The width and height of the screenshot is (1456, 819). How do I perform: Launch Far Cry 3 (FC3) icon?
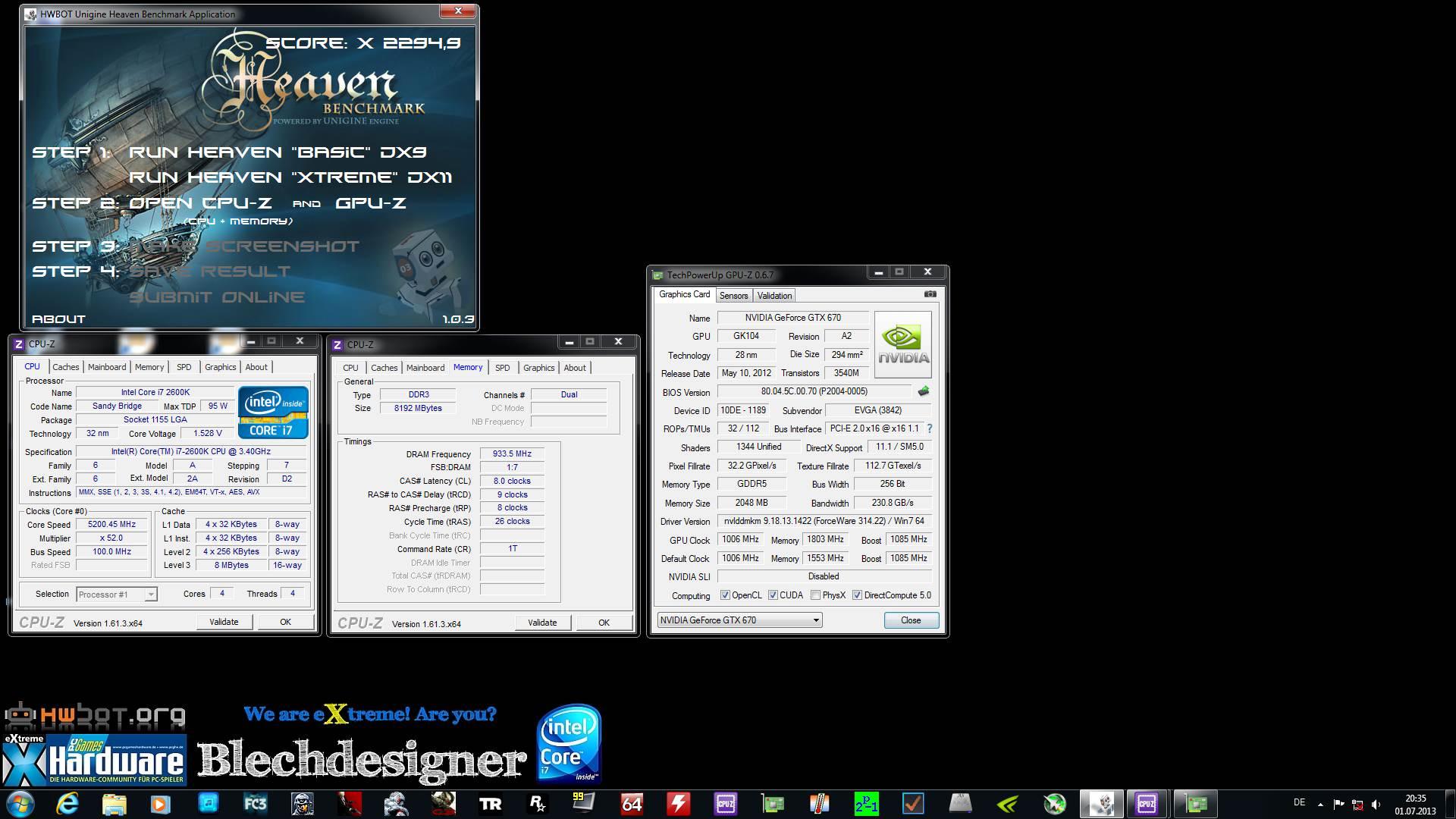pos(255,803)
